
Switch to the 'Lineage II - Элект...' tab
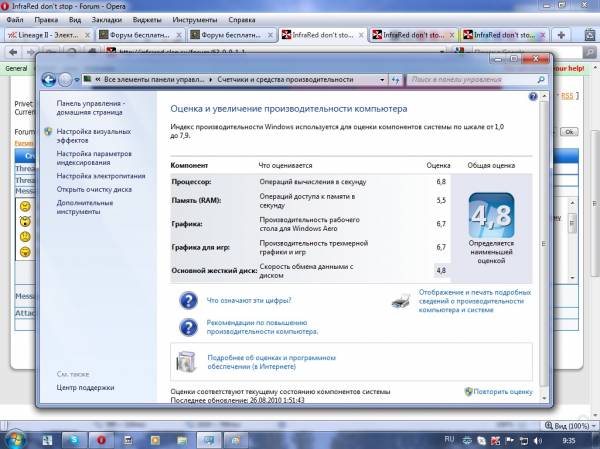[x=48, y=35]
